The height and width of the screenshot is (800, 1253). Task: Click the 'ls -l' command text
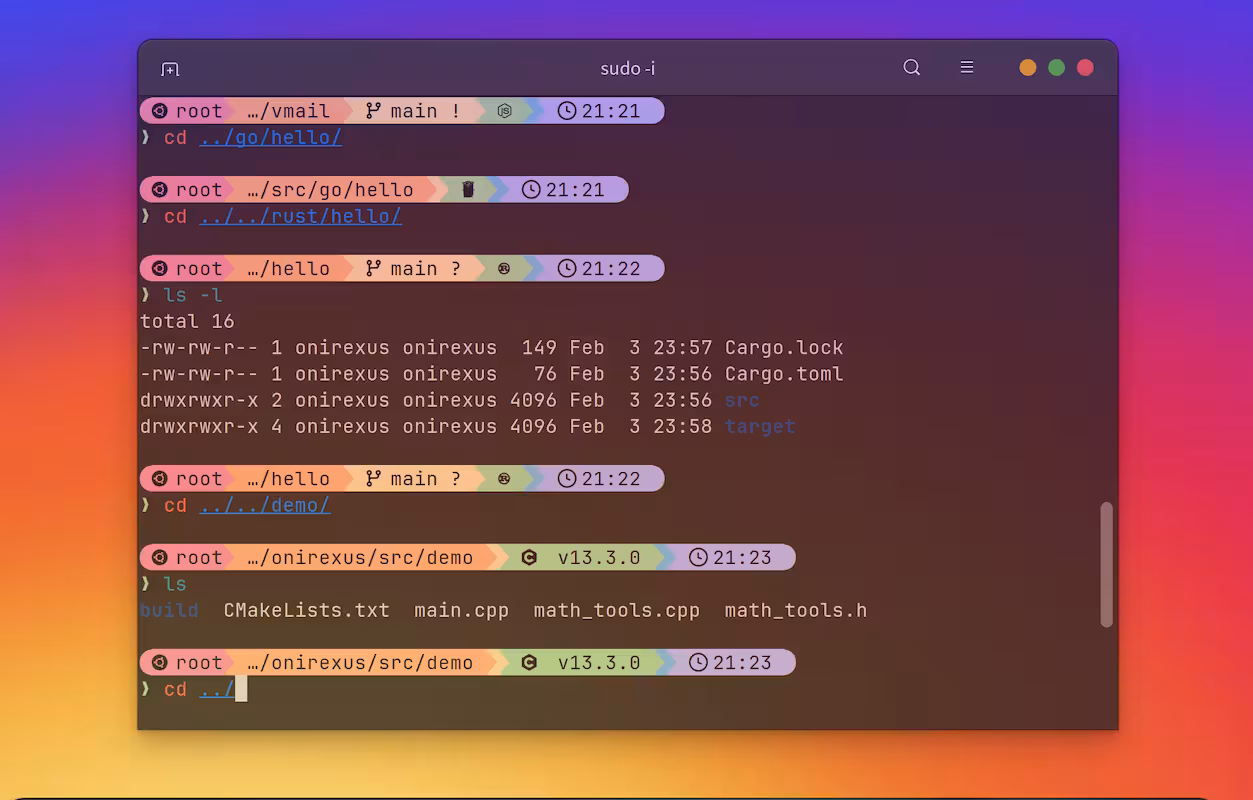(193, 295)
